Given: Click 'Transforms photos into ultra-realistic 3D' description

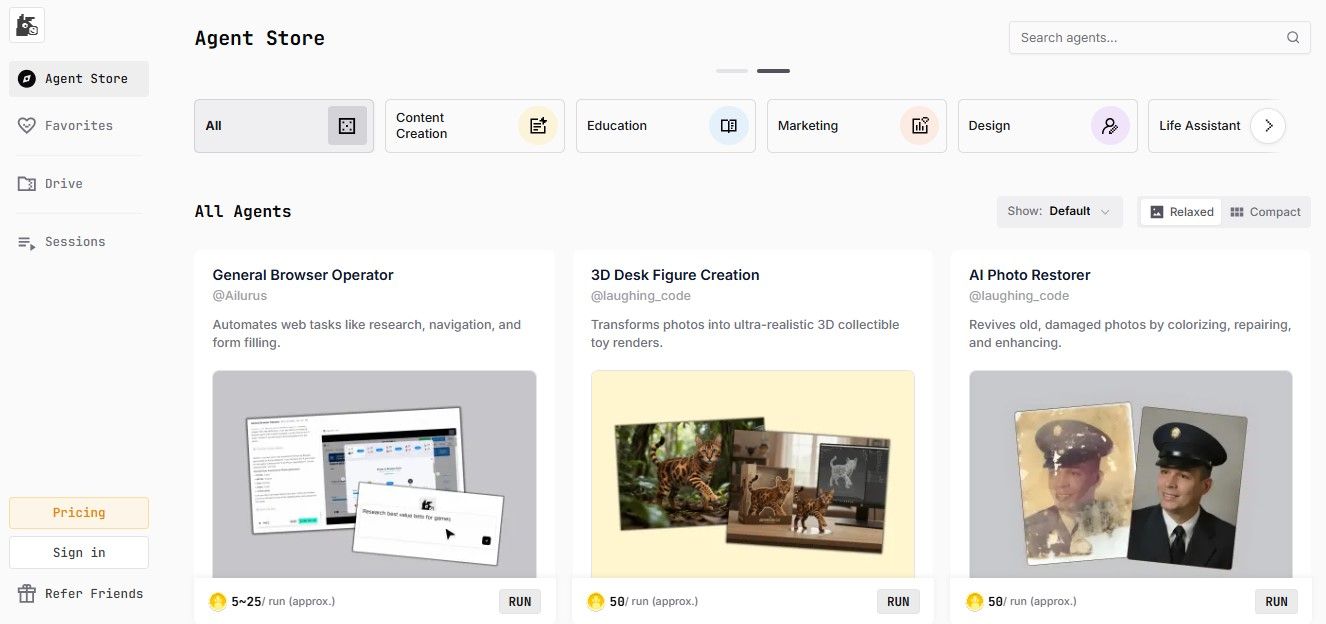Looking at the screenshot, I should click(745, 334).
